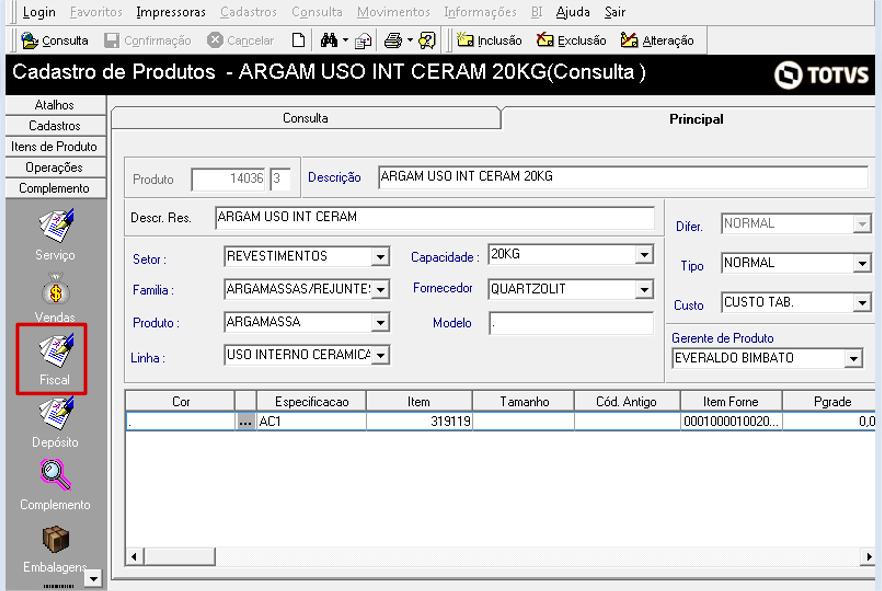Click the Modelo input field

pos(571,323)
